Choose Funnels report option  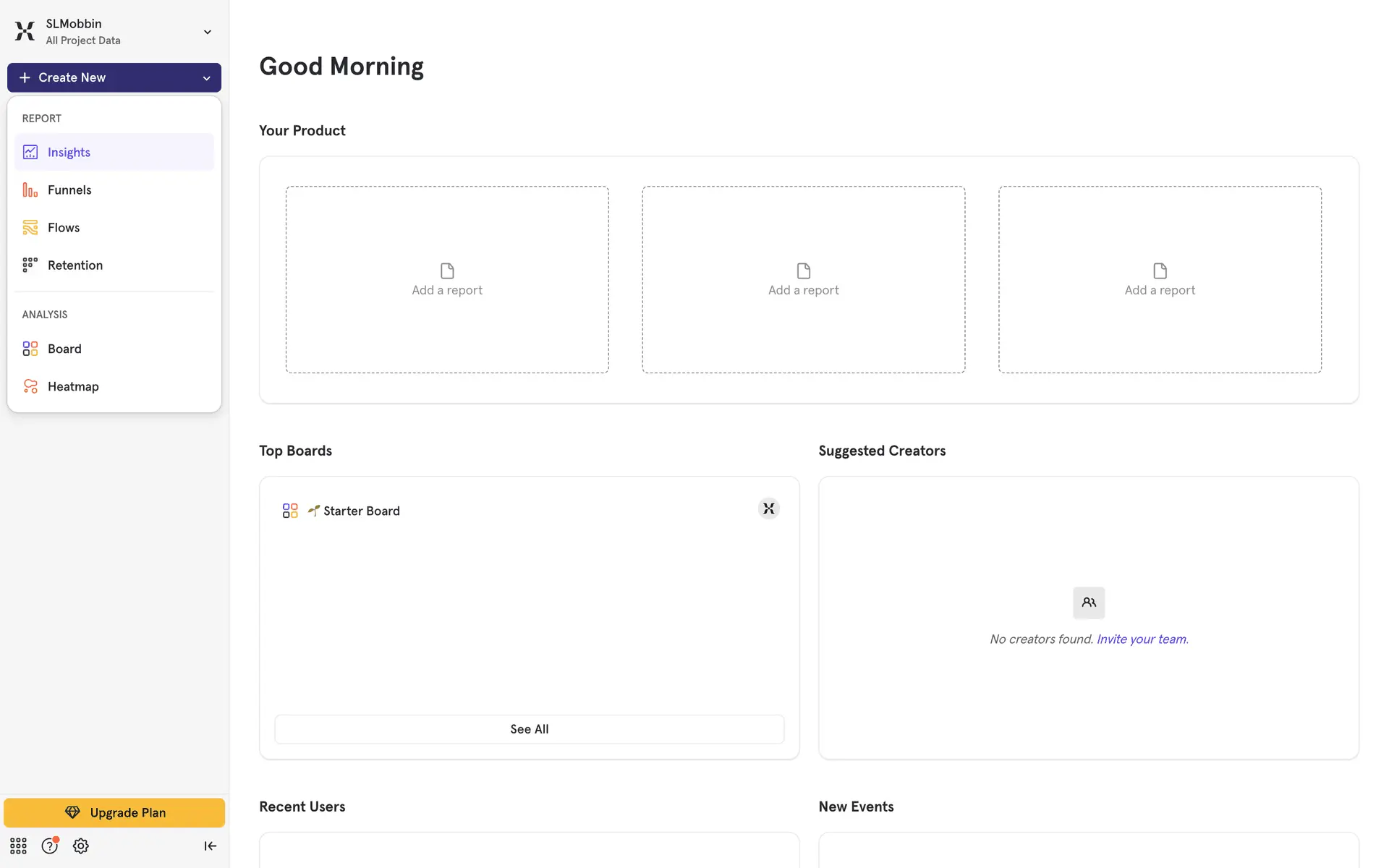pos(69,190)
